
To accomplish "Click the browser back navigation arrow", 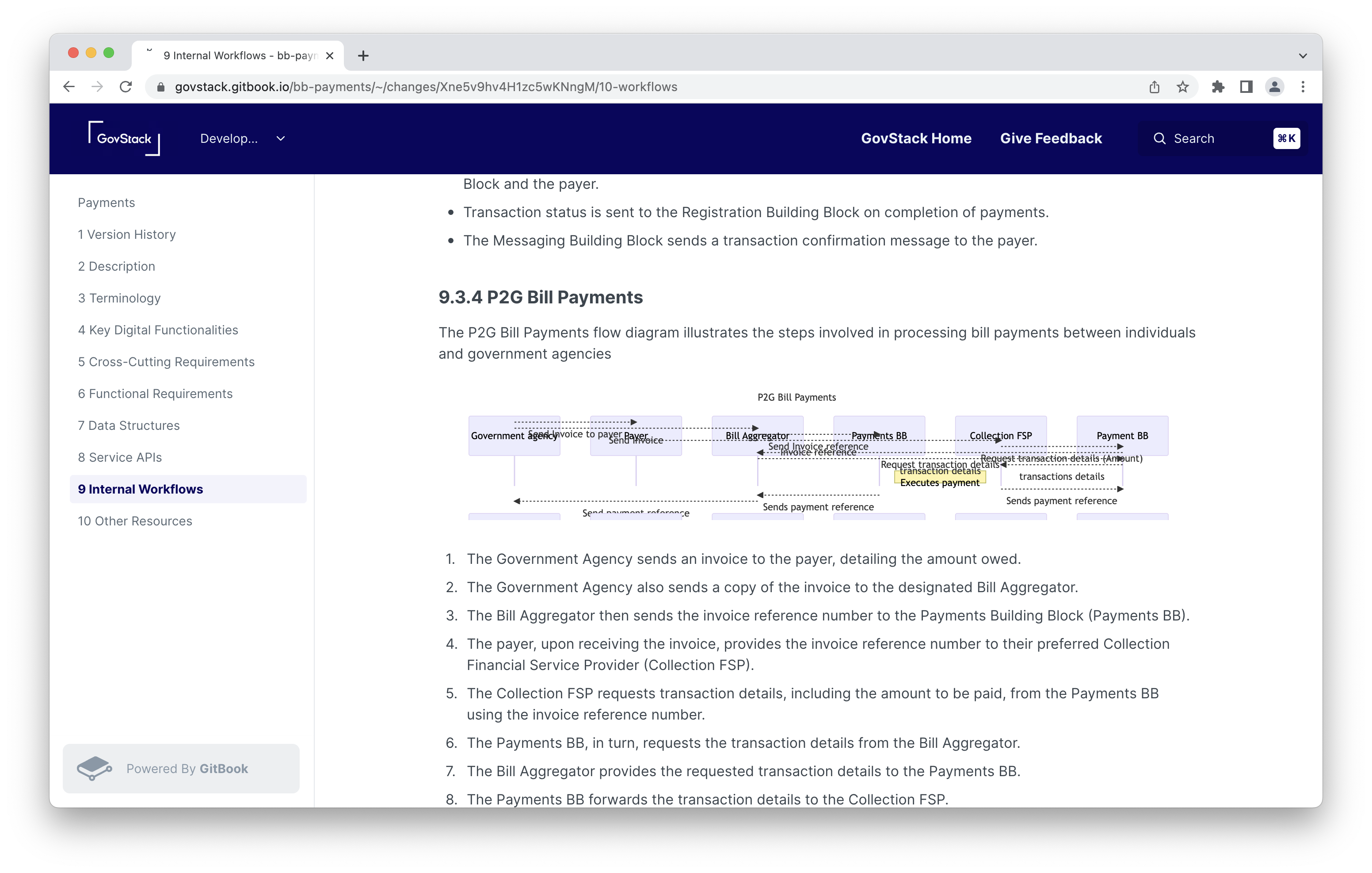I will 68,87.
